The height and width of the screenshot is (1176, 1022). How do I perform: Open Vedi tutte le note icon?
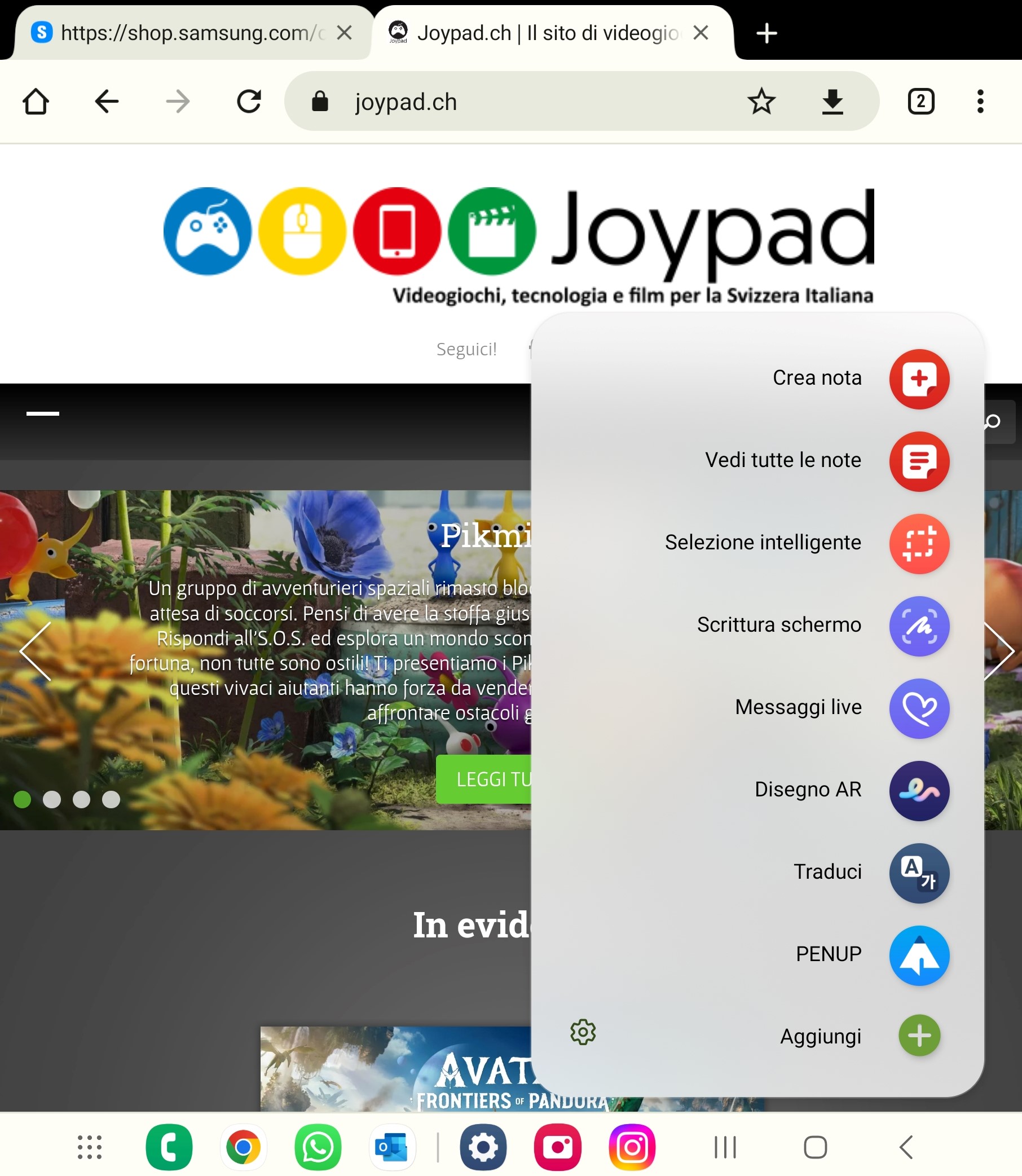pyautogui.click(x=919, y=461)
